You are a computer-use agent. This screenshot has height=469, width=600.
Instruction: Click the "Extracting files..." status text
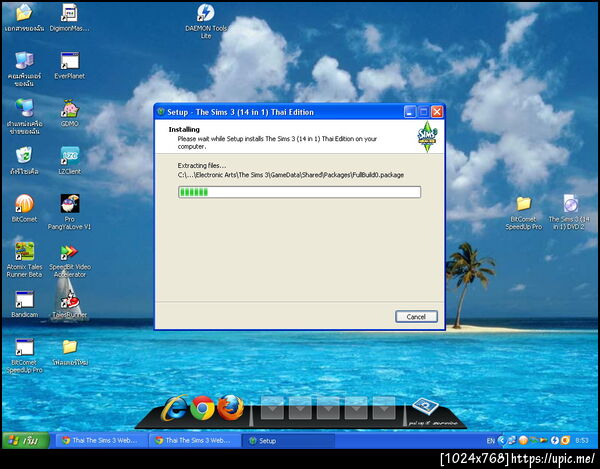202,166
